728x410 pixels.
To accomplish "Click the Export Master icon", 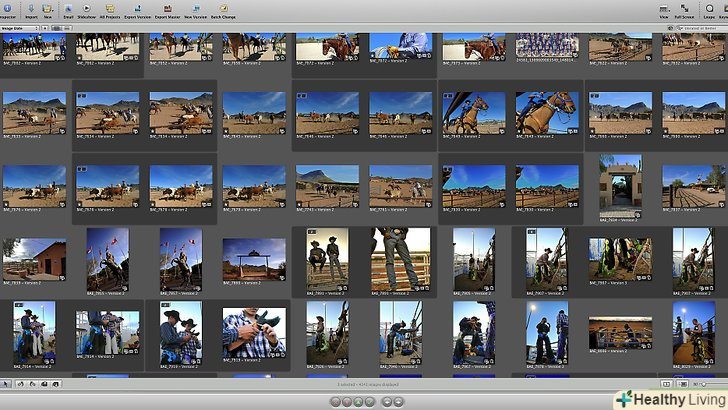I will (166, 10).
